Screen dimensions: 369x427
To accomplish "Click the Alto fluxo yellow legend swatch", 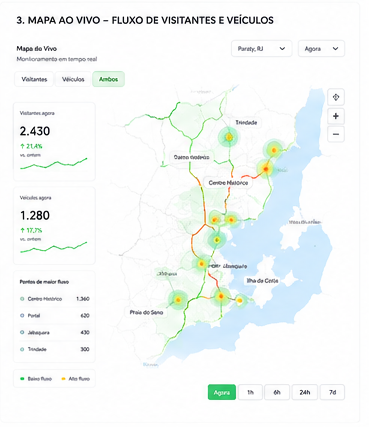I will [x=63, y=379].
